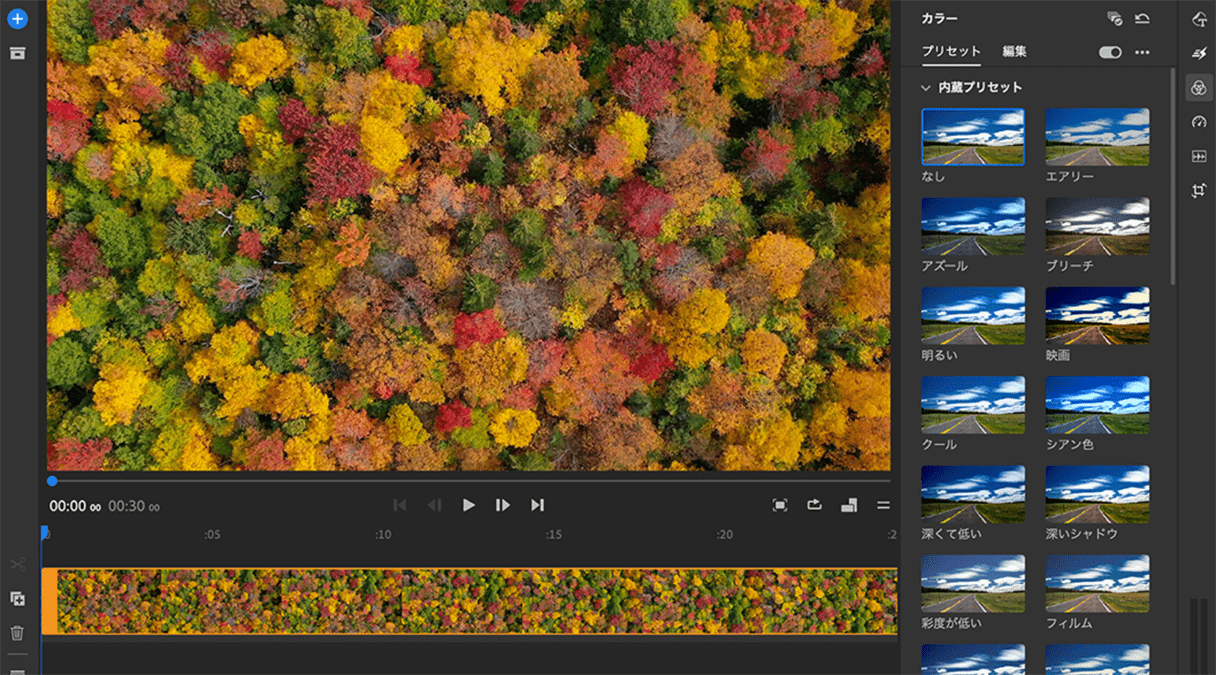The height and width of the screenshot is (675, 1216).
Task: Toggle the color adjustments on/off switch
Action: tap(1110, 52)
